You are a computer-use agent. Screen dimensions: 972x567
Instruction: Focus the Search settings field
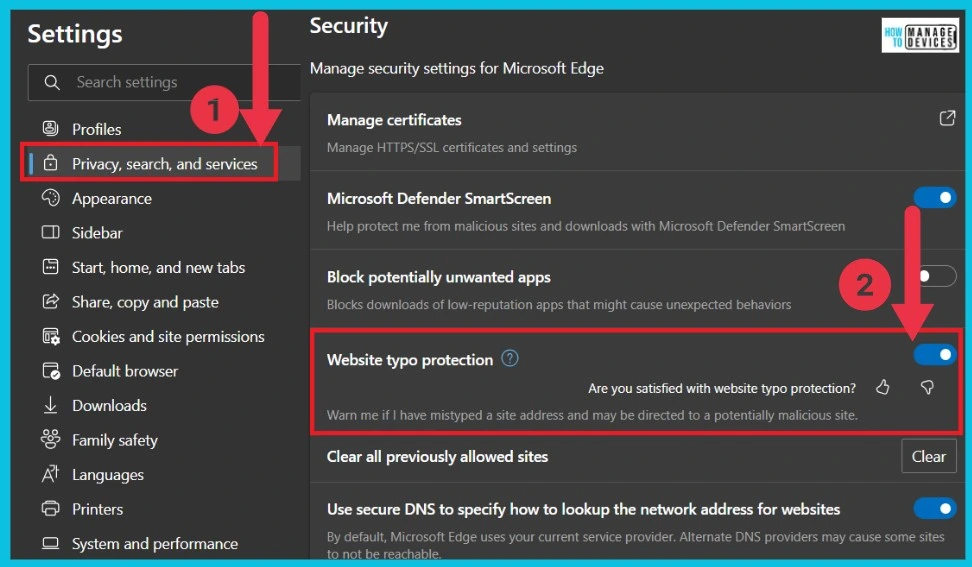[x=164, y=82]
